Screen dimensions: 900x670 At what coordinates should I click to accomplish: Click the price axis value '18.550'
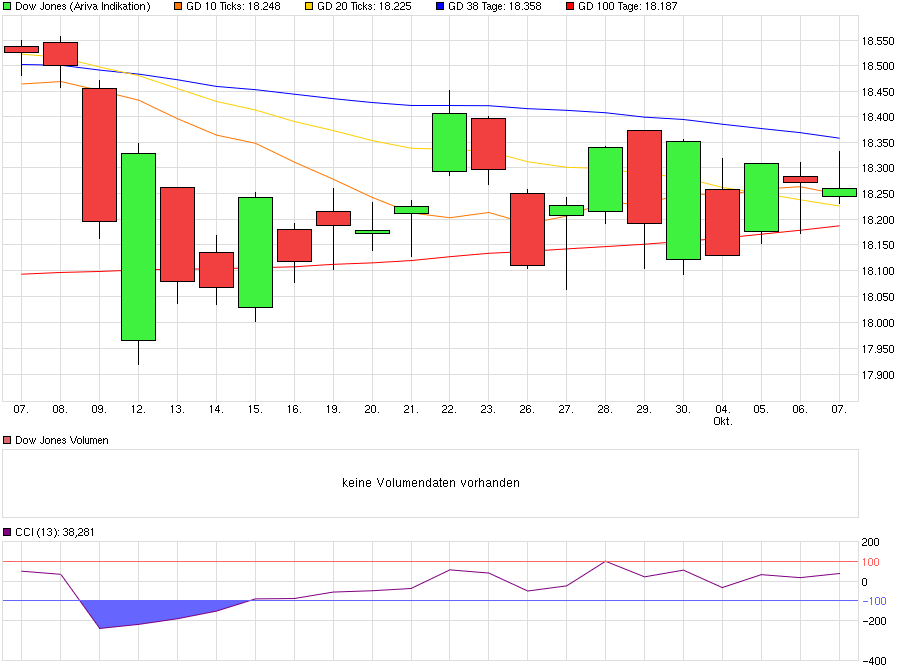pyautogui.click(x=878, y=41)
